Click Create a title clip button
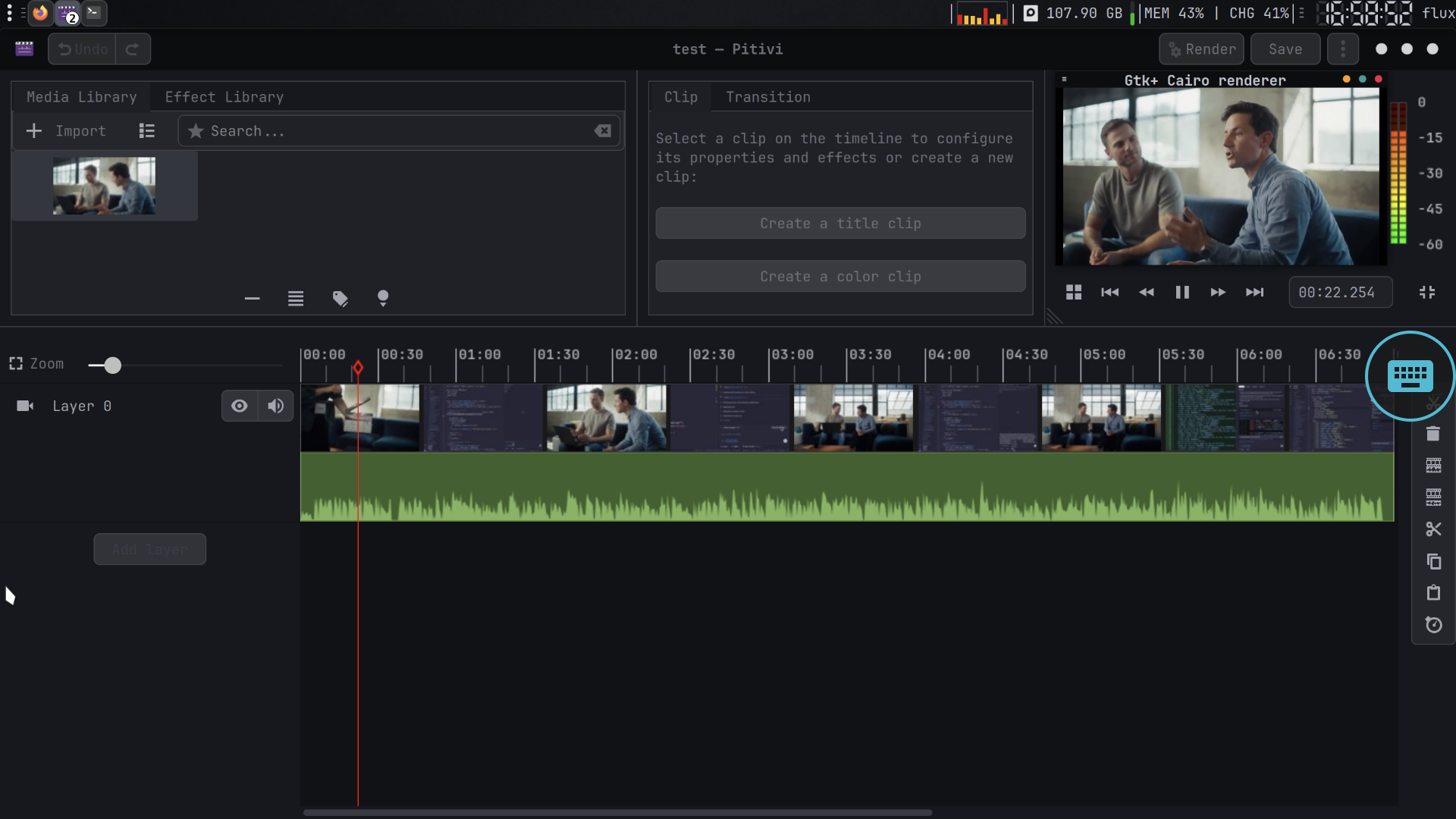 pyautogui.click(x=839, y=224)
